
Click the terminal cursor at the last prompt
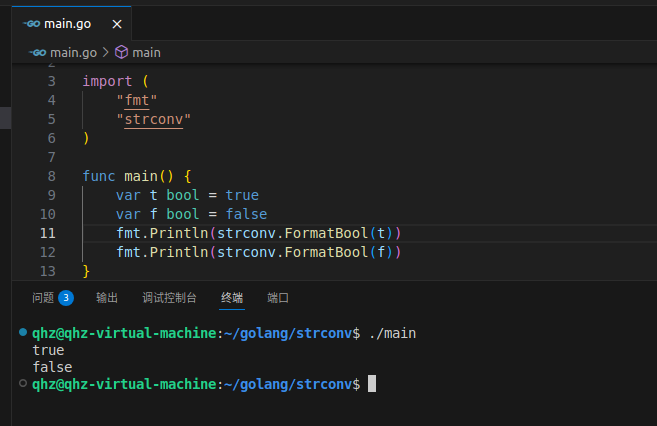pos(372,384)
